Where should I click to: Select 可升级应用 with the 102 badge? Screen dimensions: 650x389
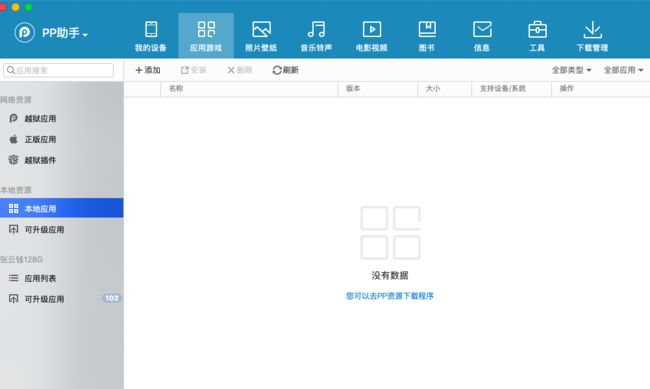point(62,299)
